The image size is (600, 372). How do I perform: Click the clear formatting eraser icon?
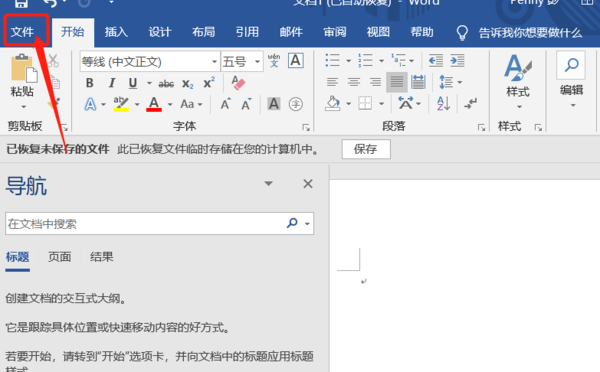point(238,83)
